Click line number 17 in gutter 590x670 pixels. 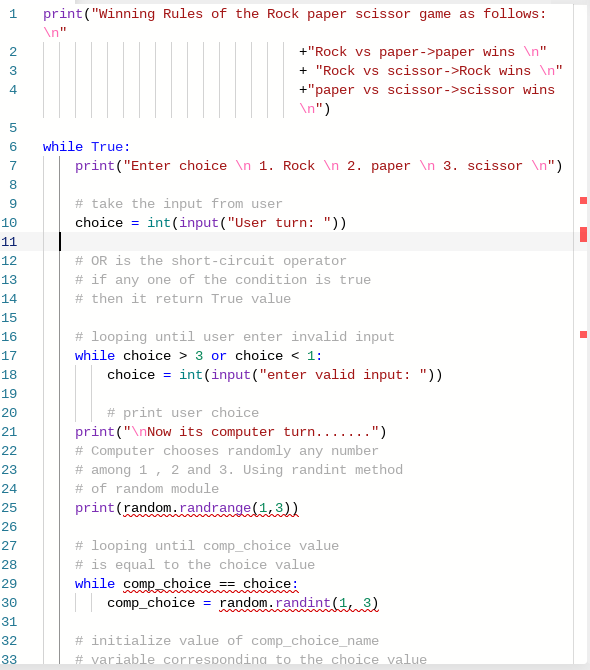tap(9, 356)
